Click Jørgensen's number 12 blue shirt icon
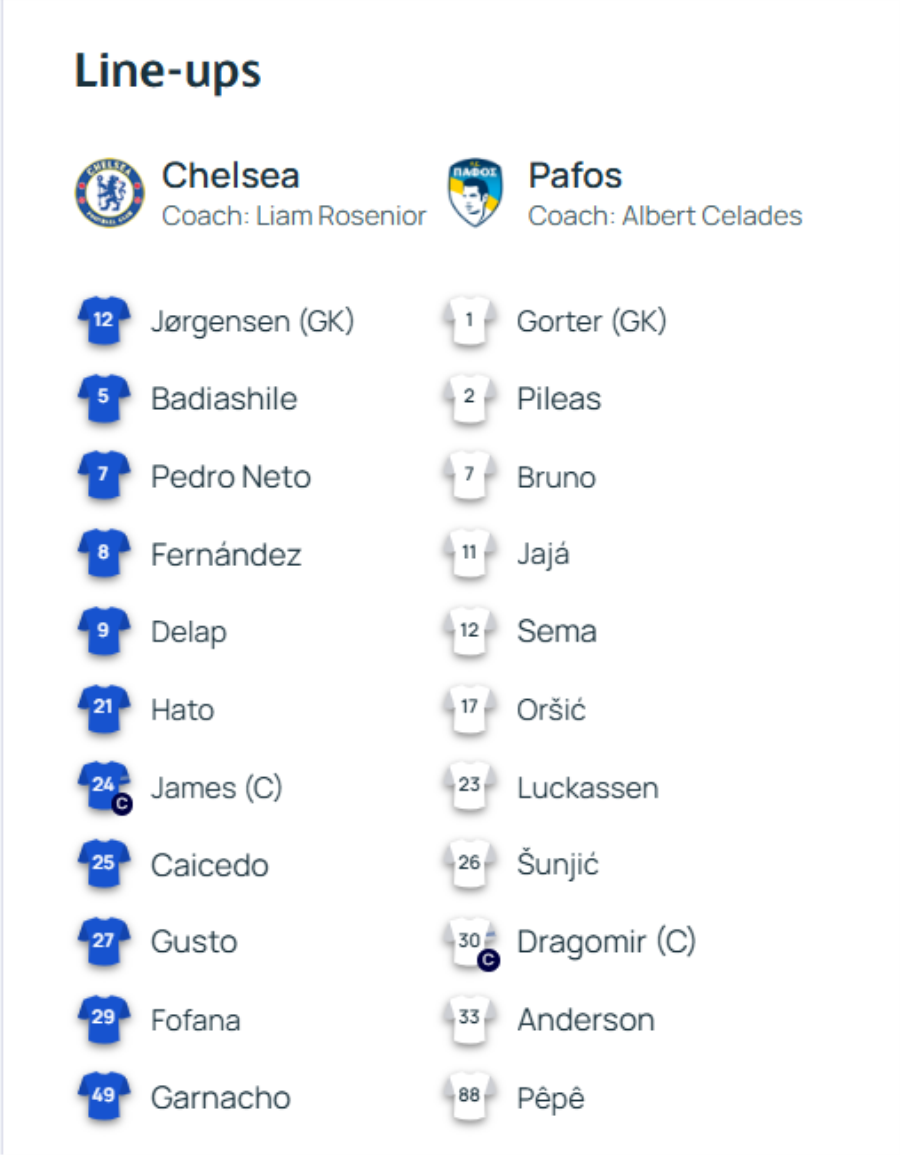 104,321
